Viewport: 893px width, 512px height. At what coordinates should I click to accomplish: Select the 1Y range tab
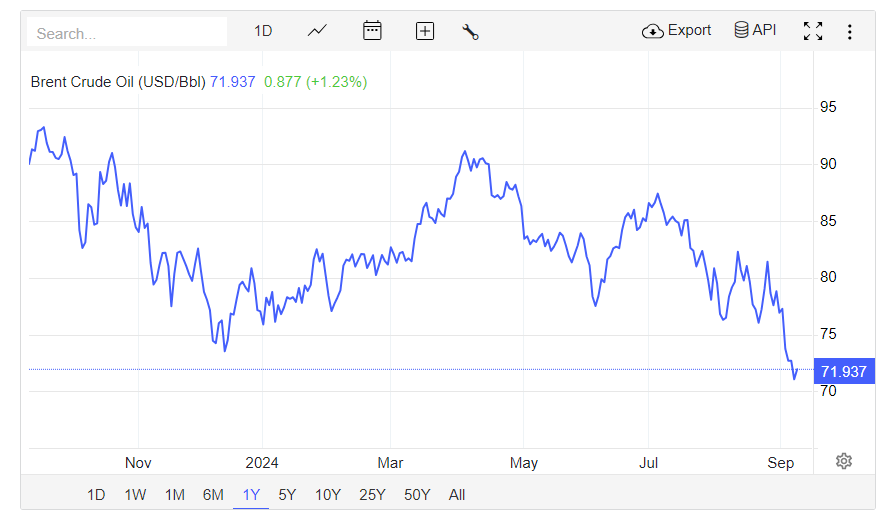click(251, 495)
